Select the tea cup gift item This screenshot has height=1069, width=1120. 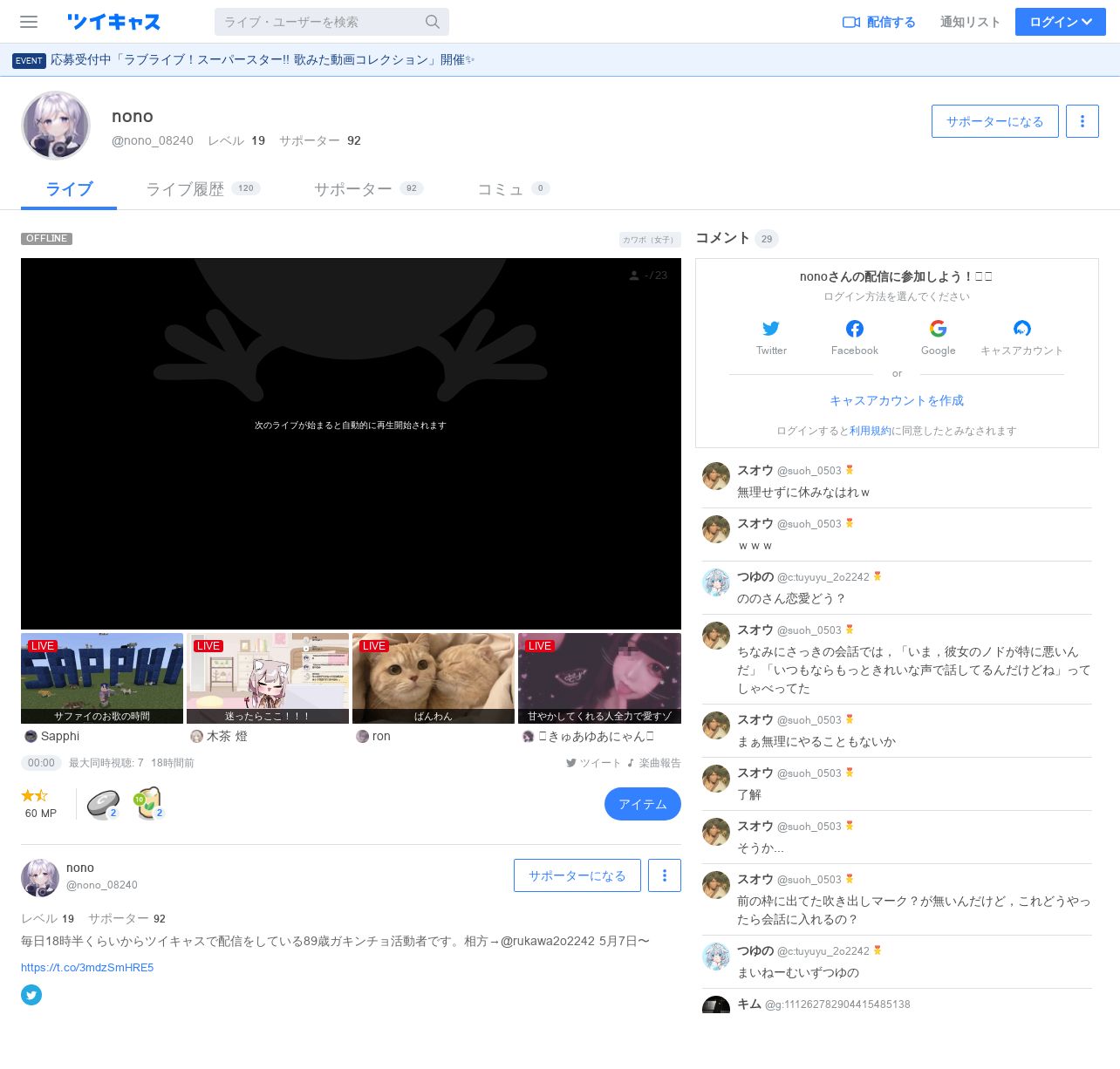point(148,803)
